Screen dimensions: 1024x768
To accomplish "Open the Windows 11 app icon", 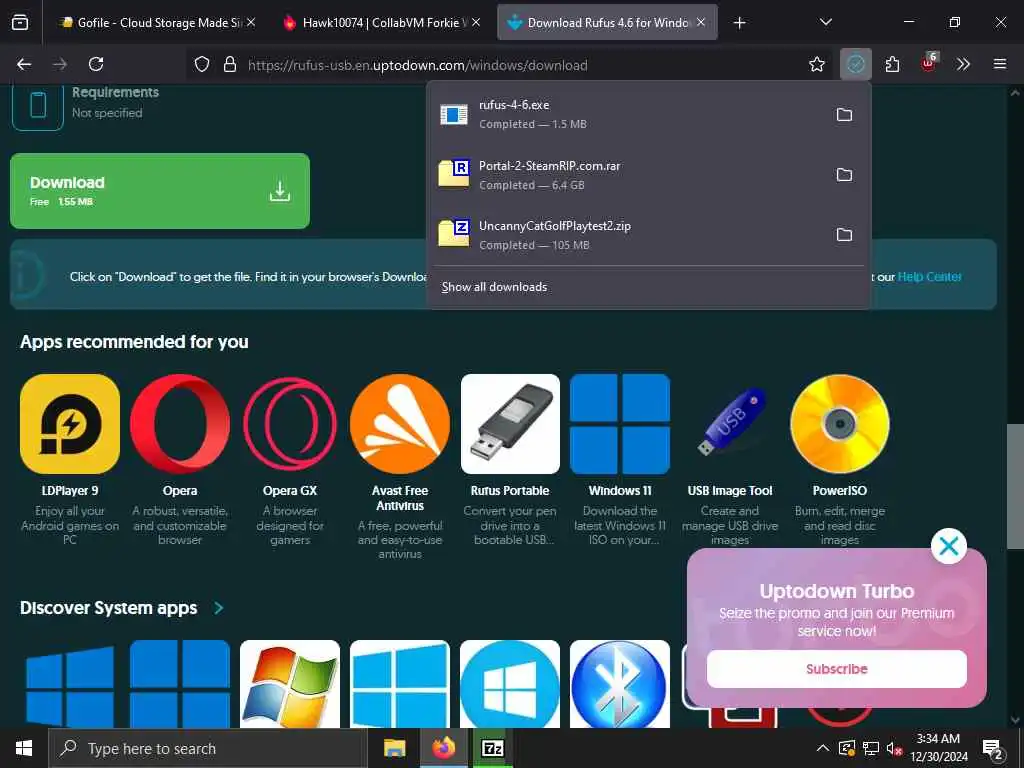I will [x=620, y=424].
